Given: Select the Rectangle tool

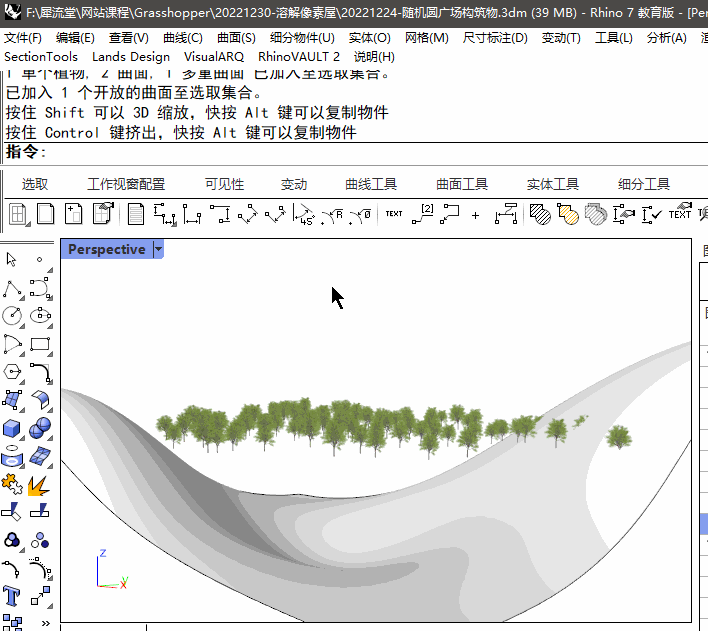Looking at the screenshot, I should tap(41, 345).
